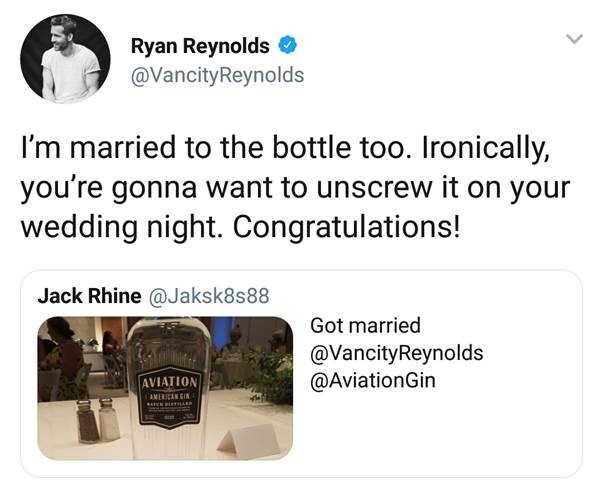
Task: Select the main tweet text about bottle
Action: 295,188
